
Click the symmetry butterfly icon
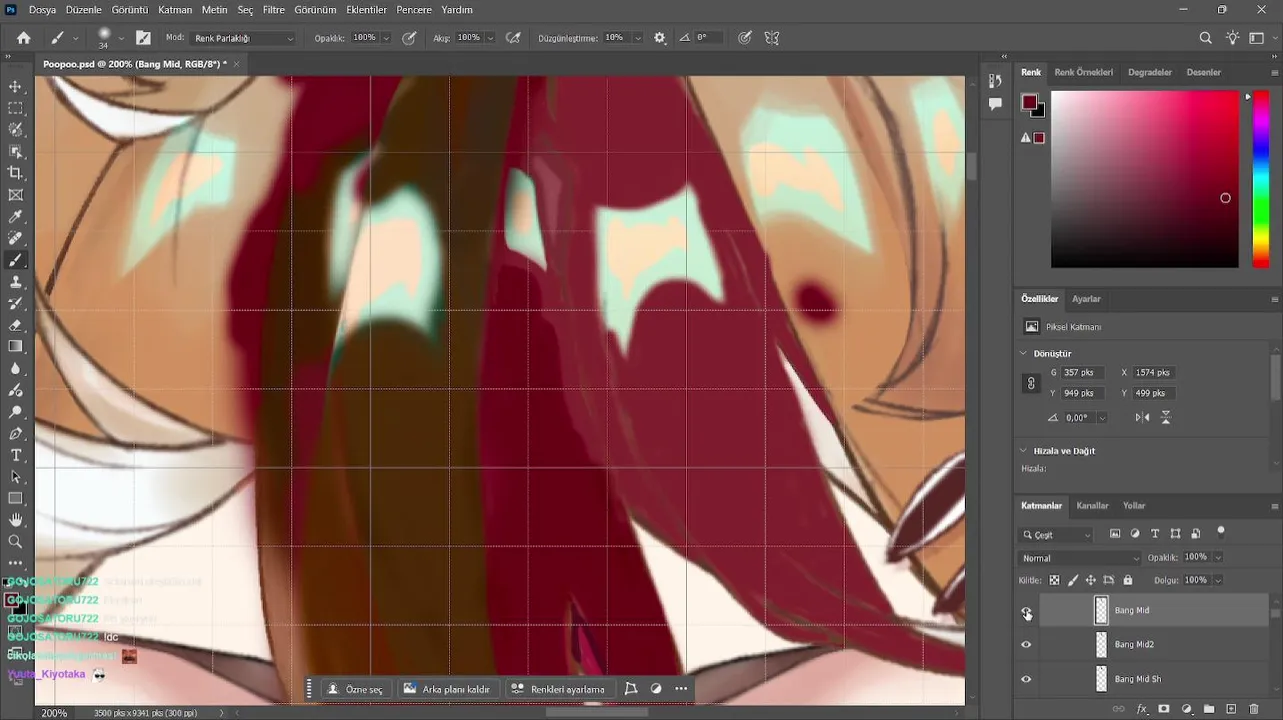pos(772,38)
